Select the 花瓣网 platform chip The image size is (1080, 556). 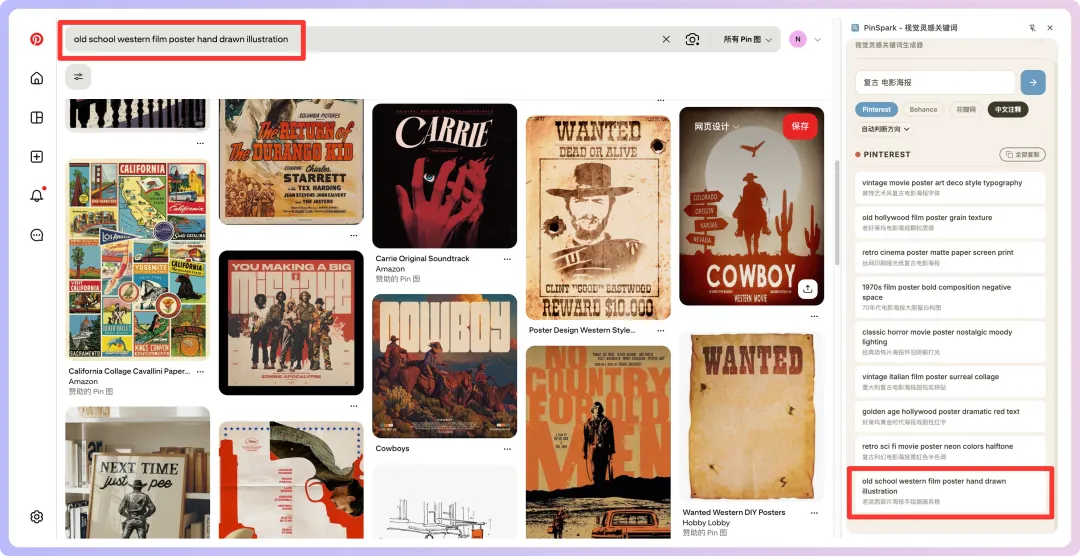tap(966, 109)
